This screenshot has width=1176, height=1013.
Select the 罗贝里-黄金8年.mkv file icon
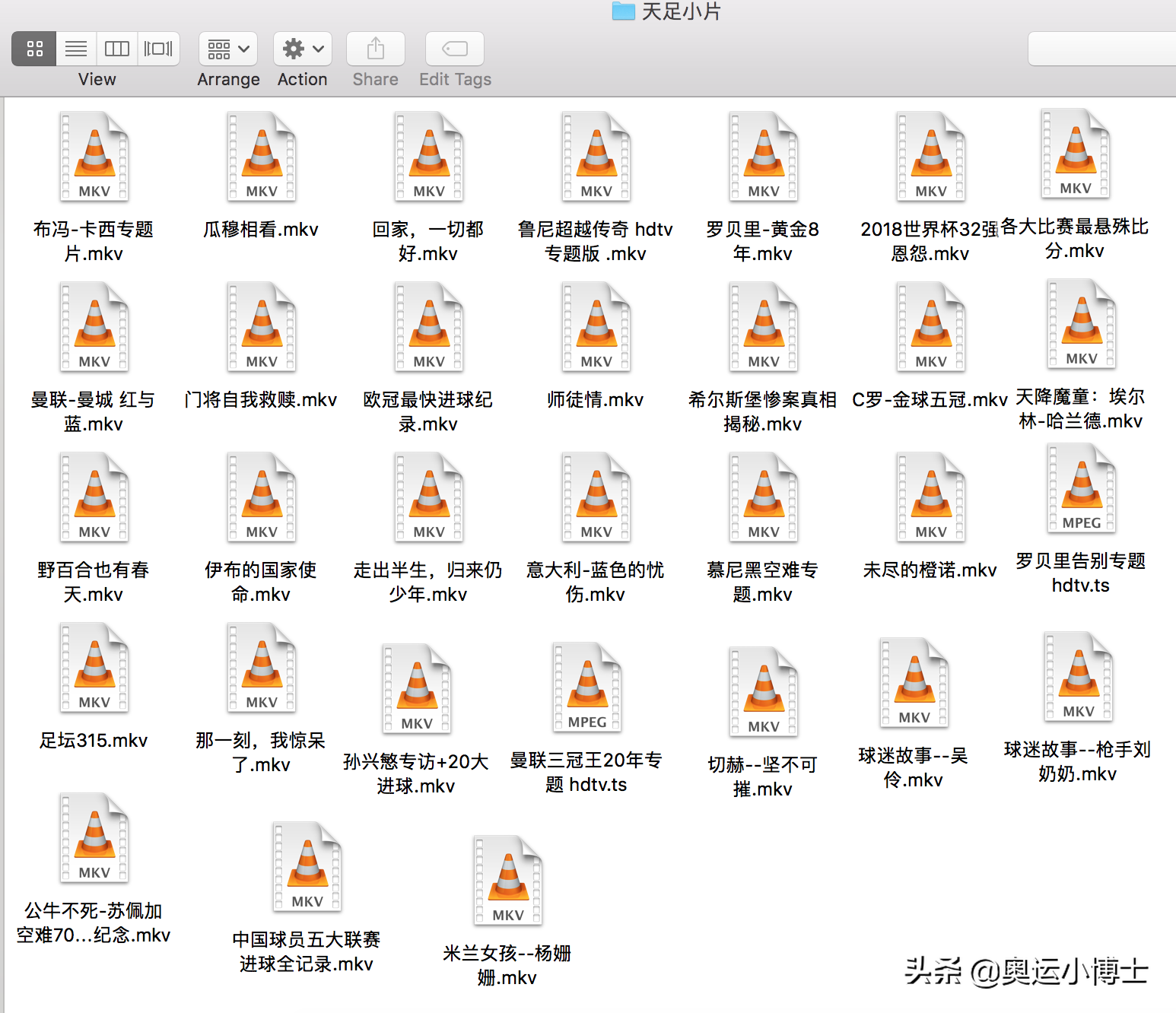point(764,157)
